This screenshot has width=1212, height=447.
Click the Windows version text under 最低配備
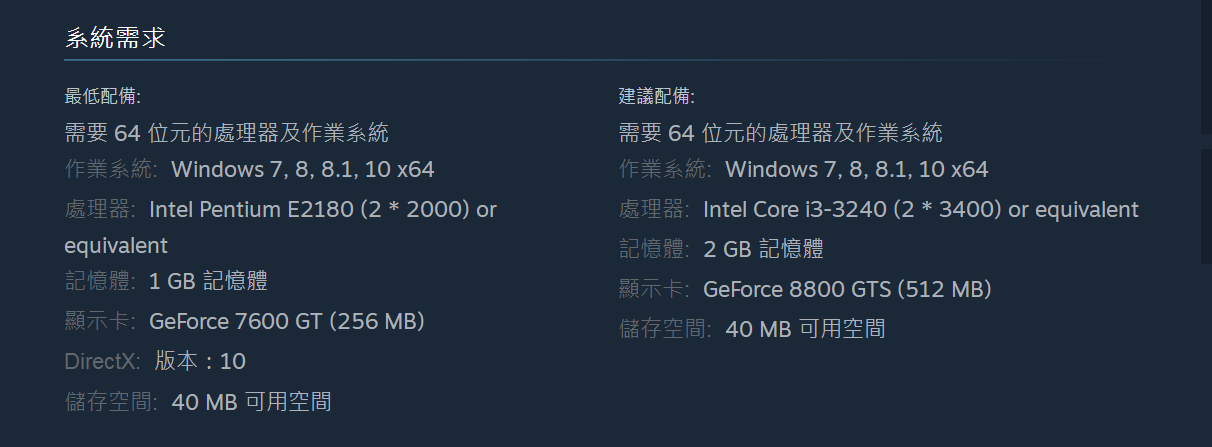303,169
